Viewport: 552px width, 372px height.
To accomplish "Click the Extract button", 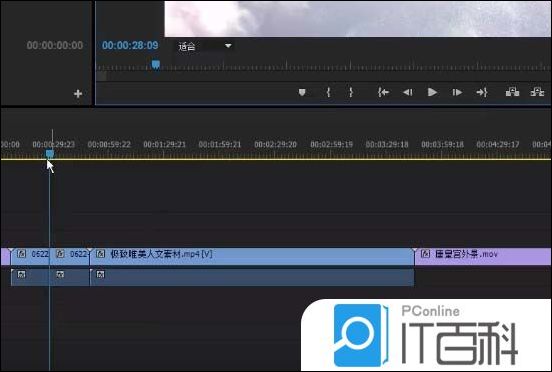I will (537, 92).
